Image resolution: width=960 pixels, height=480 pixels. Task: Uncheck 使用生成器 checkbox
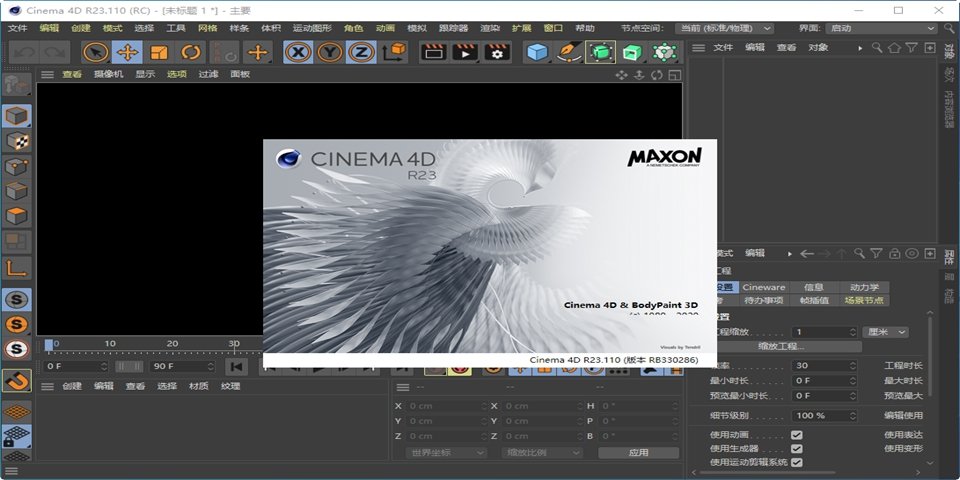tap(797, 448)
